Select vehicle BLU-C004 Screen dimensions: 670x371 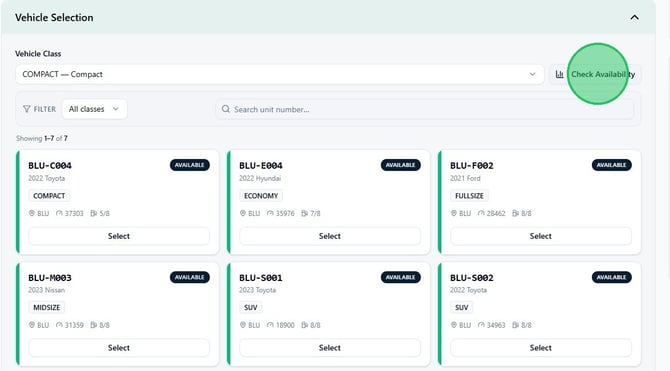119,236
